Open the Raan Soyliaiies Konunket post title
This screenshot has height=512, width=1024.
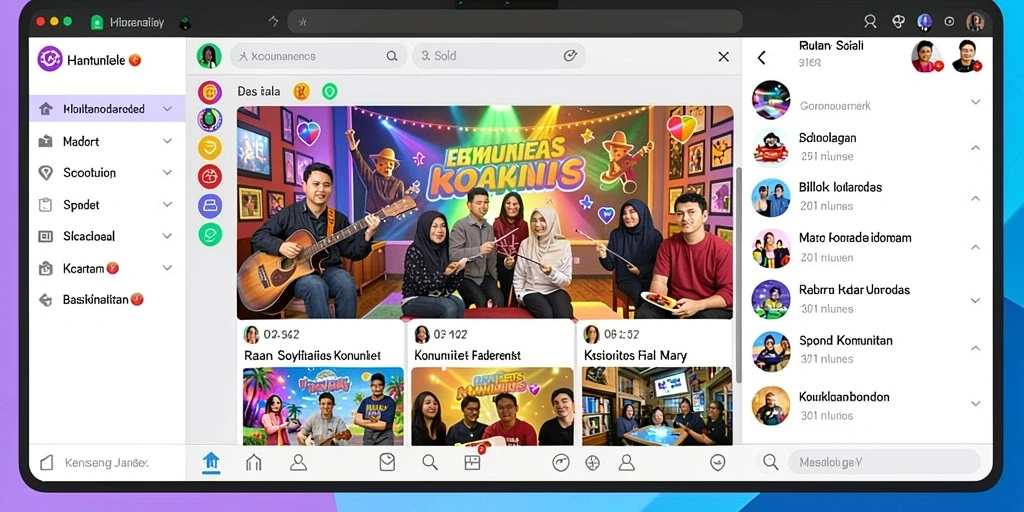click(312, 356)
